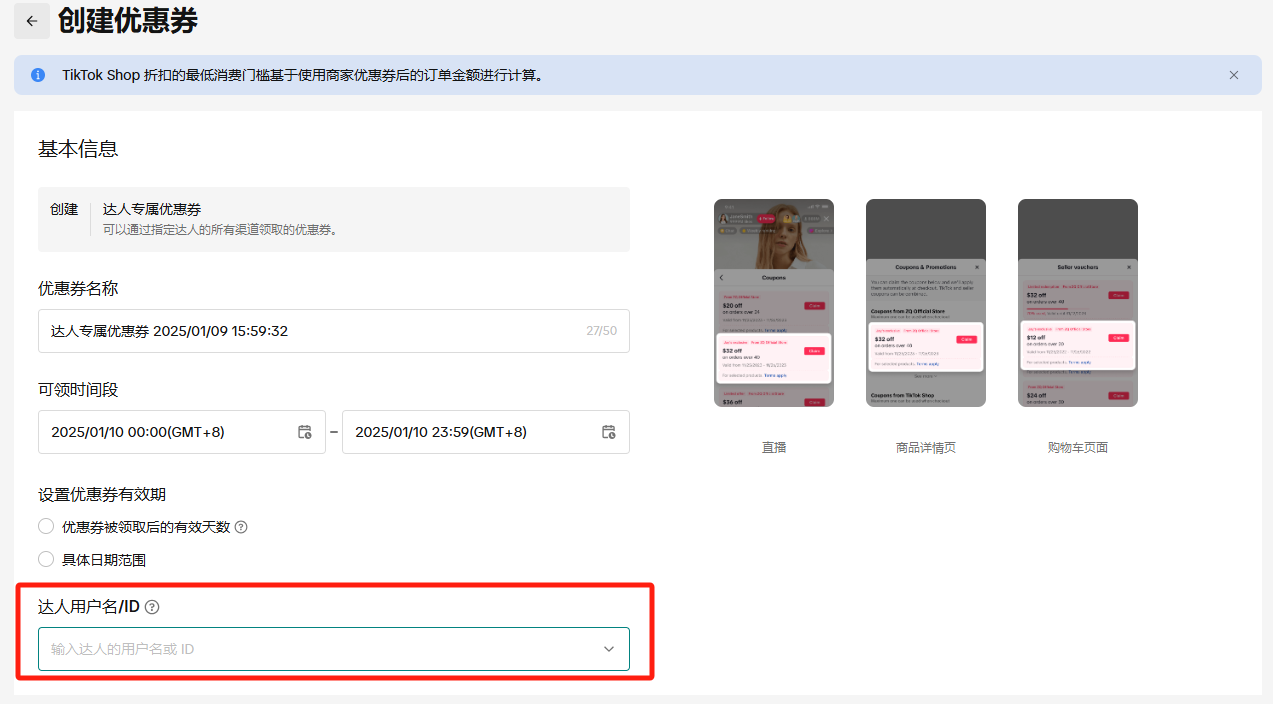
Task: Click the 达人专属优惠券 type heading
Action: point(152,209)
